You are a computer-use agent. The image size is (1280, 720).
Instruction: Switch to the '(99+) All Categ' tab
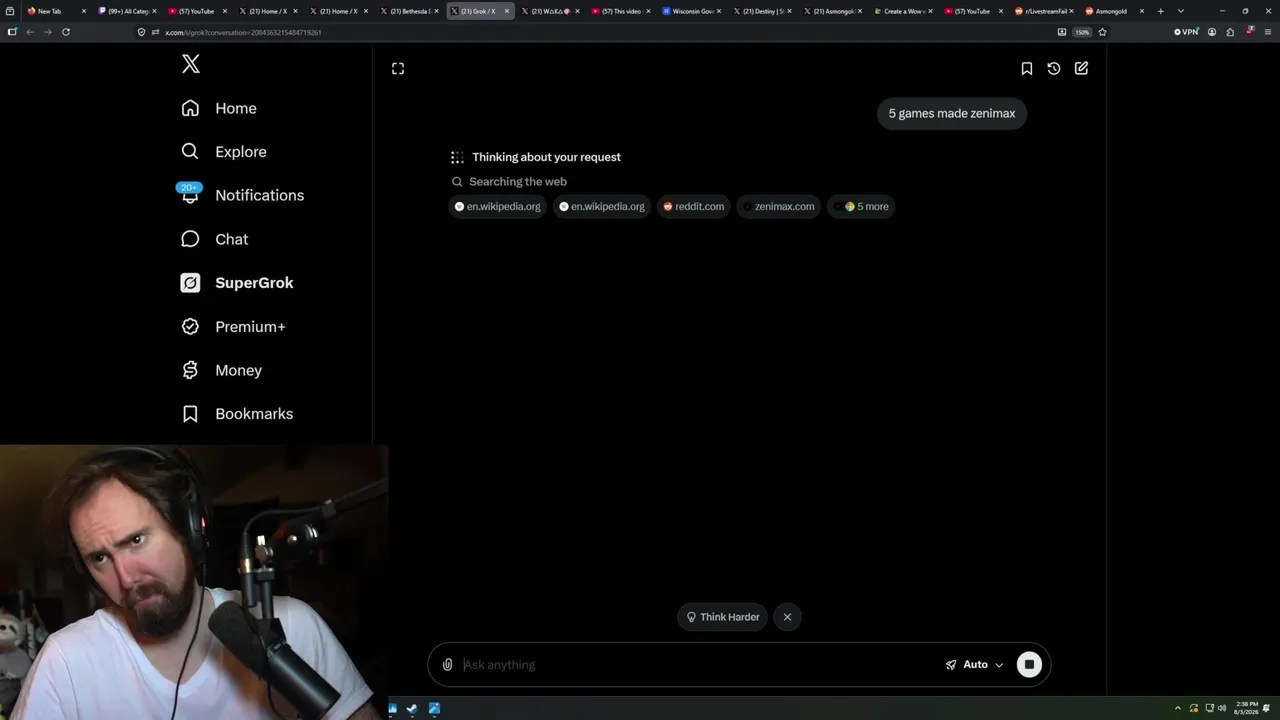click(x=127, y=11)
